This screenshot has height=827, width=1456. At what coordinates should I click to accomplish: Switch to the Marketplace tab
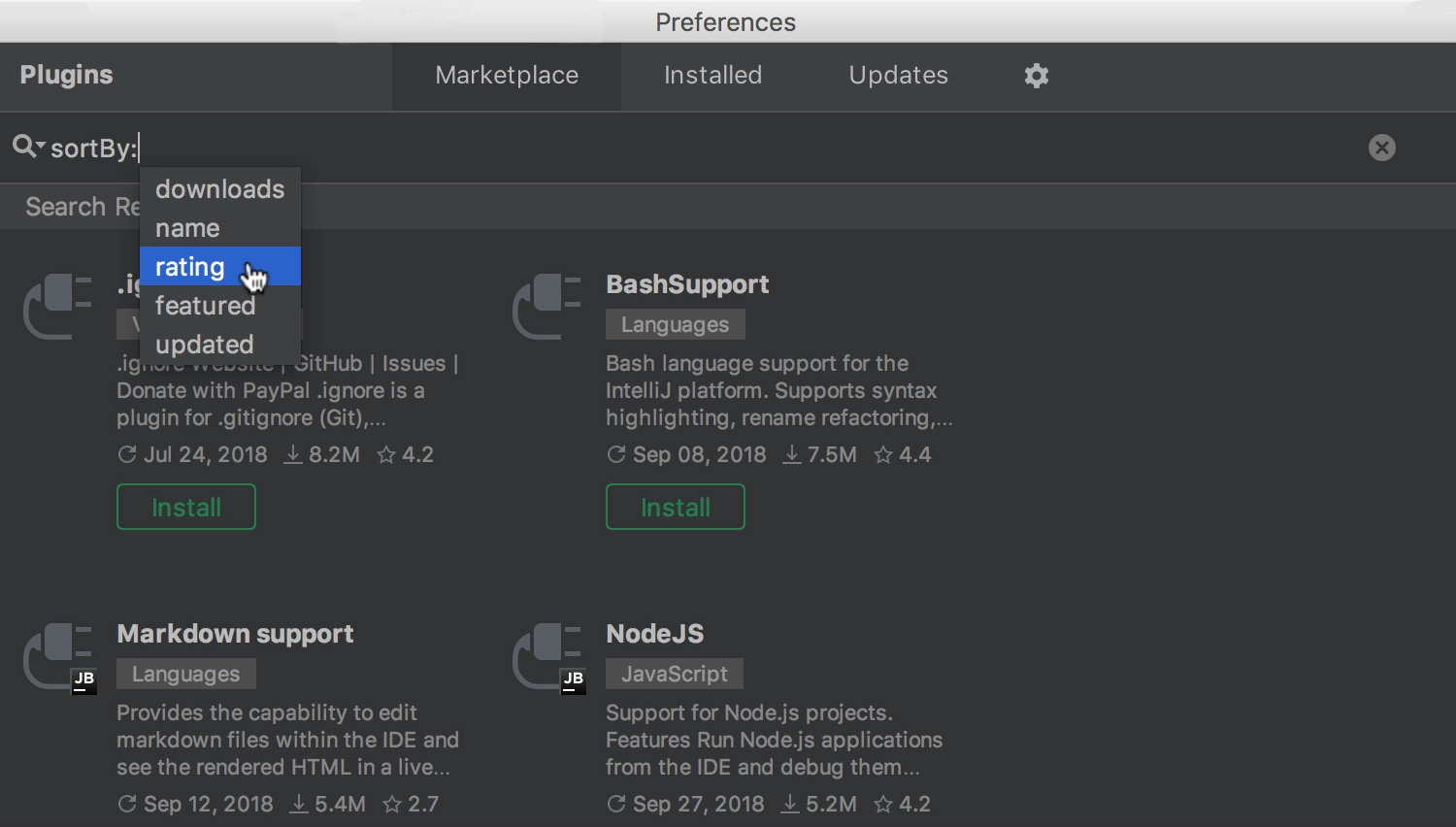point(507,76)
